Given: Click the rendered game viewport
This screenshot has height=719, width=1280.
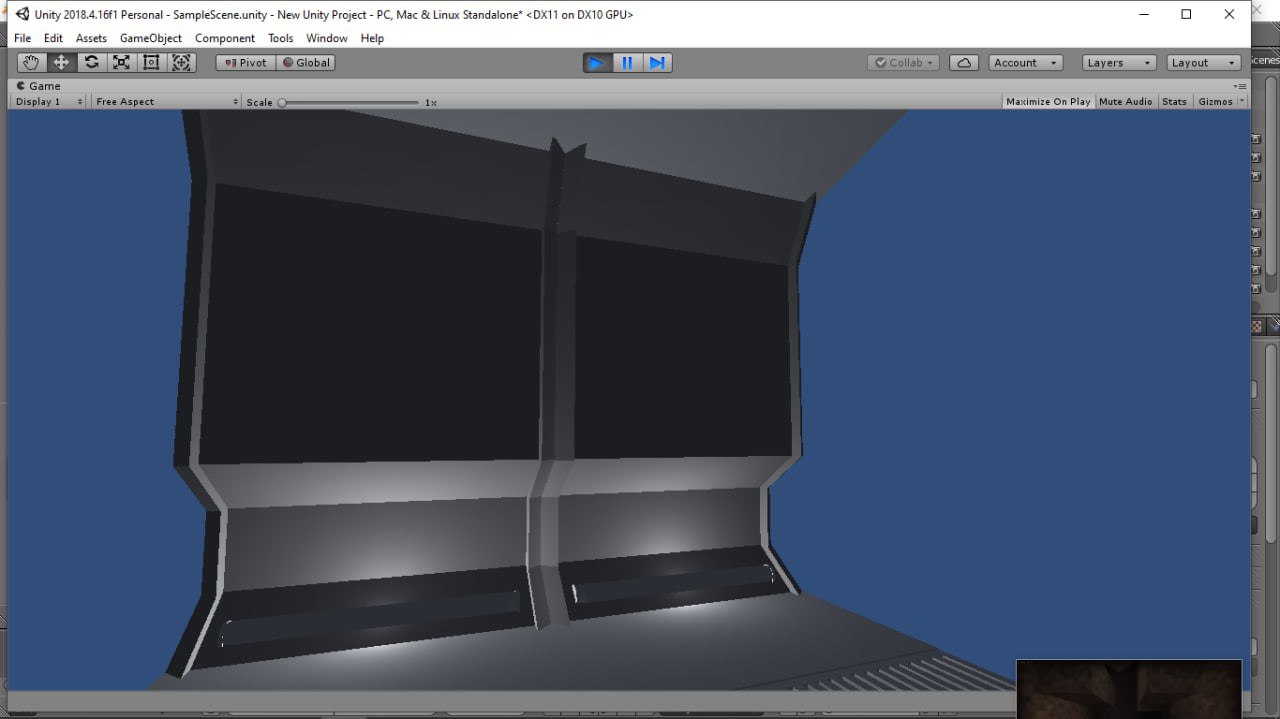Looking at the screenshot, I should coord(629,400).
